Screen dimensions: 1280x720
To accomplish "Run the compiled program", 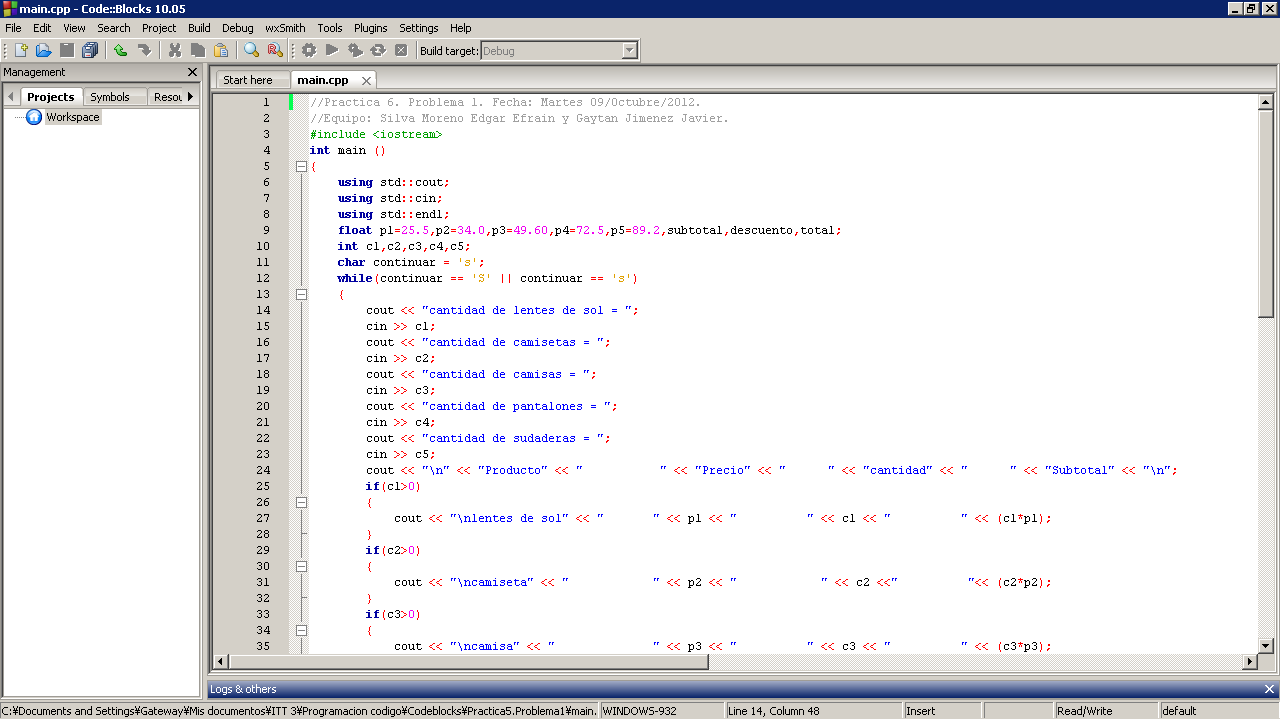I will (x=331, y=50).
